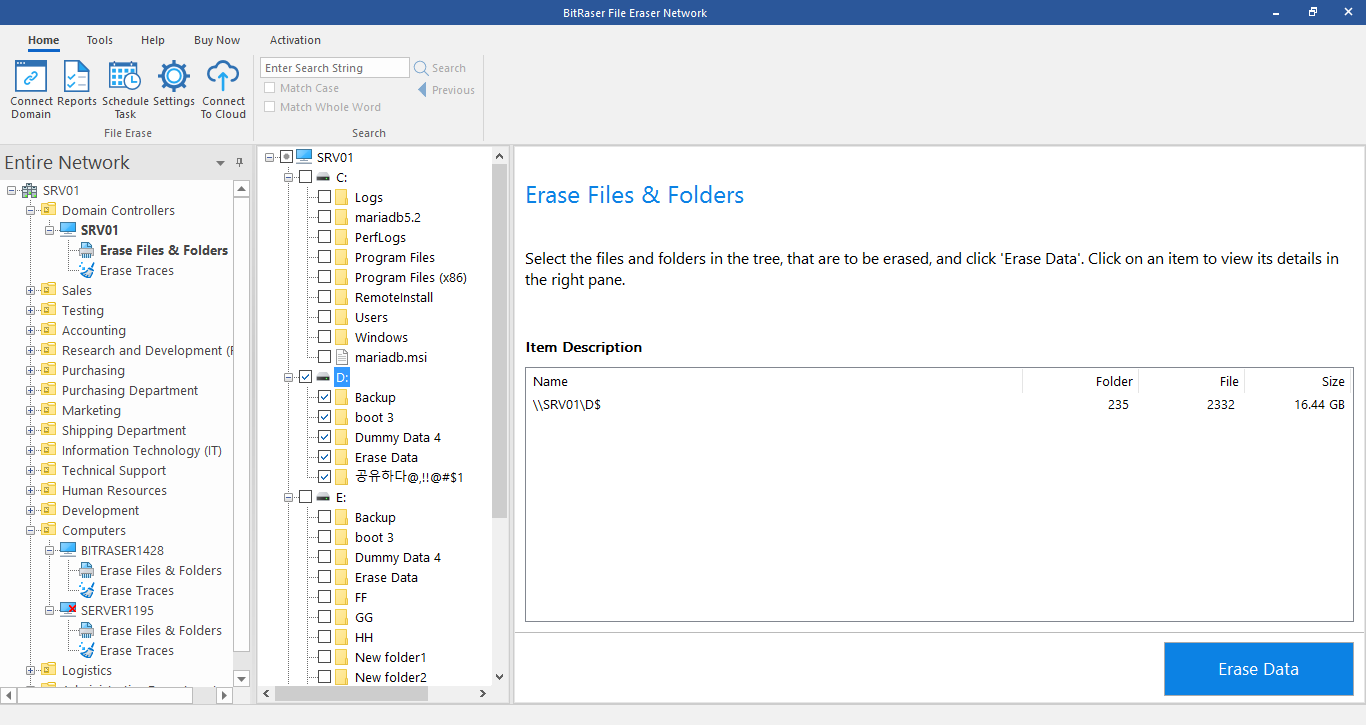This screenshot has height=725, width=1366.
Task: Click the Connect To Cloud icon
Action: [x=223, y=76]
